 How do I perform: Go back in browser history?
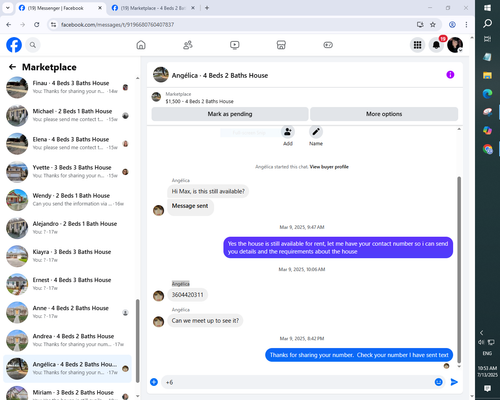(x=9, y=25)
